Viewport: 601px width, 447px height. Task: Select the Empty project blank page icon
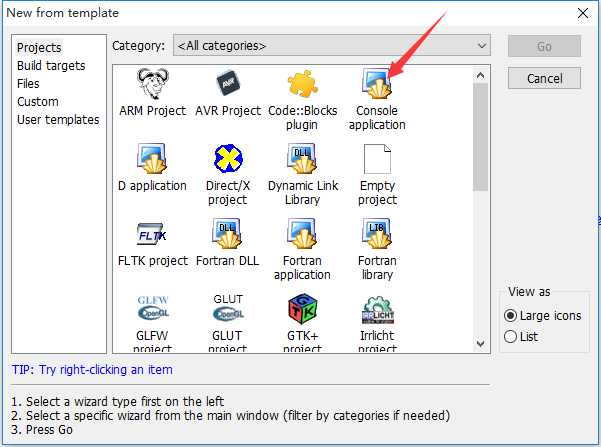click(377, 158)
